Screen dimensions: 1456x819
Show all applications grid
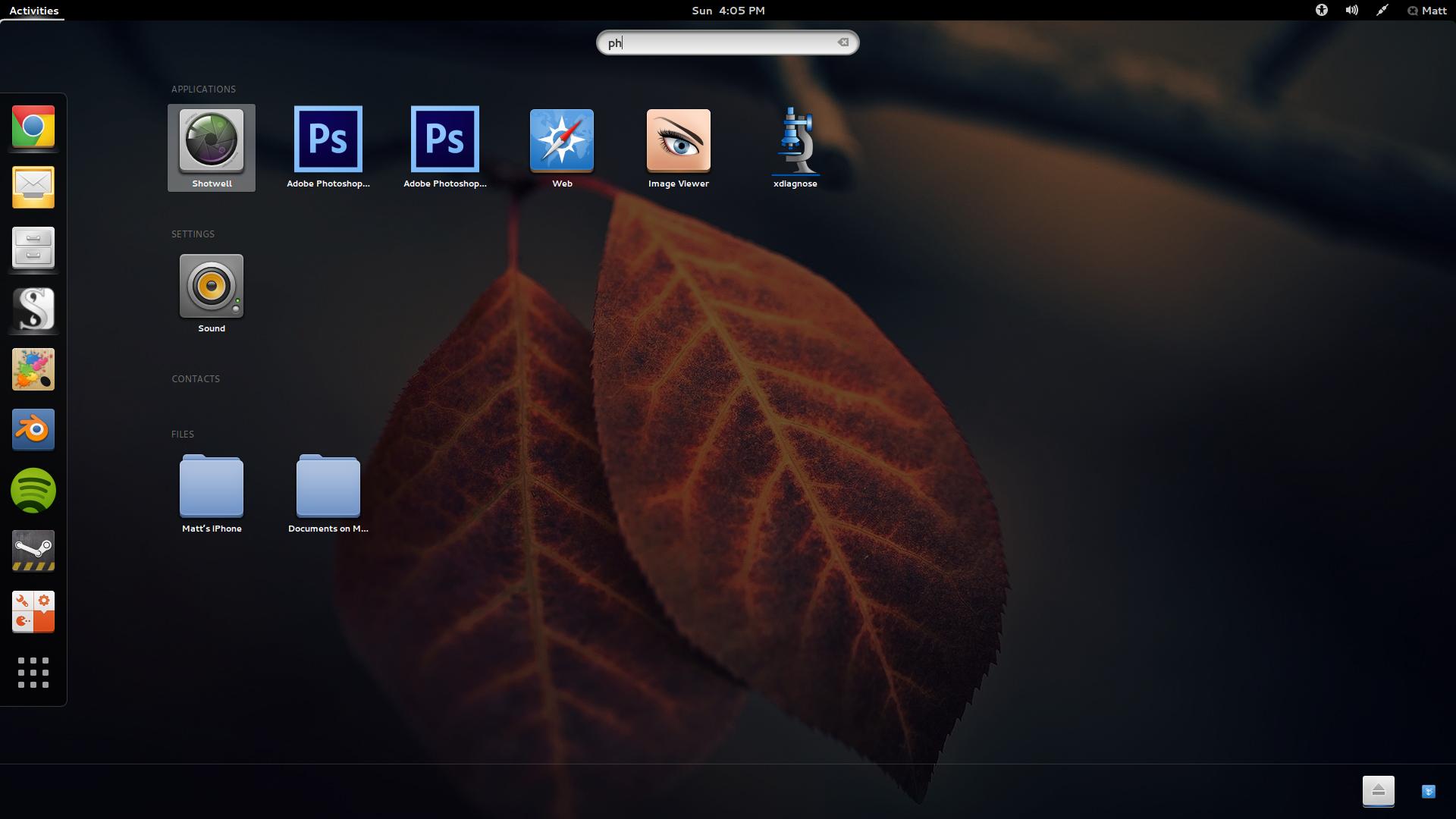click(33, 673)
